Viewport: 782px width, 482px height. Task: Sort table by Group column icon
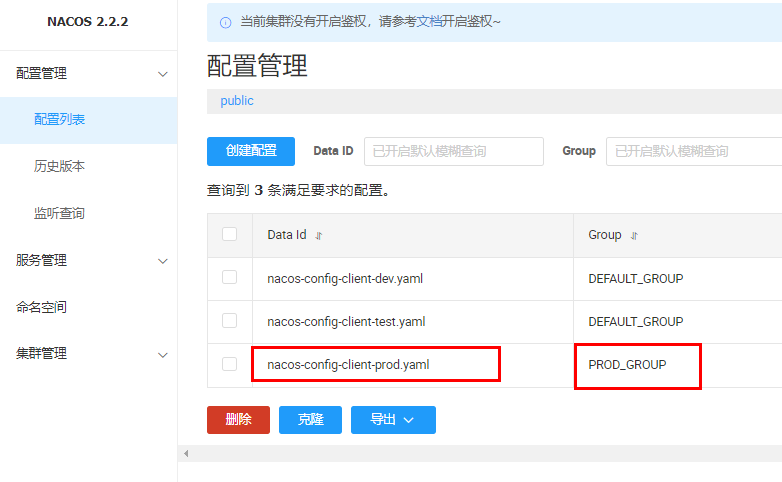coord(634,236)
